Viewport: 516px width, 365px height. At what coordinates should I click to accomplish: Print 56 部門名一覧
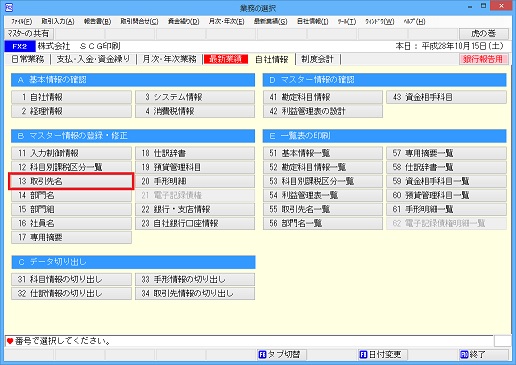click(x=323, y=223)
